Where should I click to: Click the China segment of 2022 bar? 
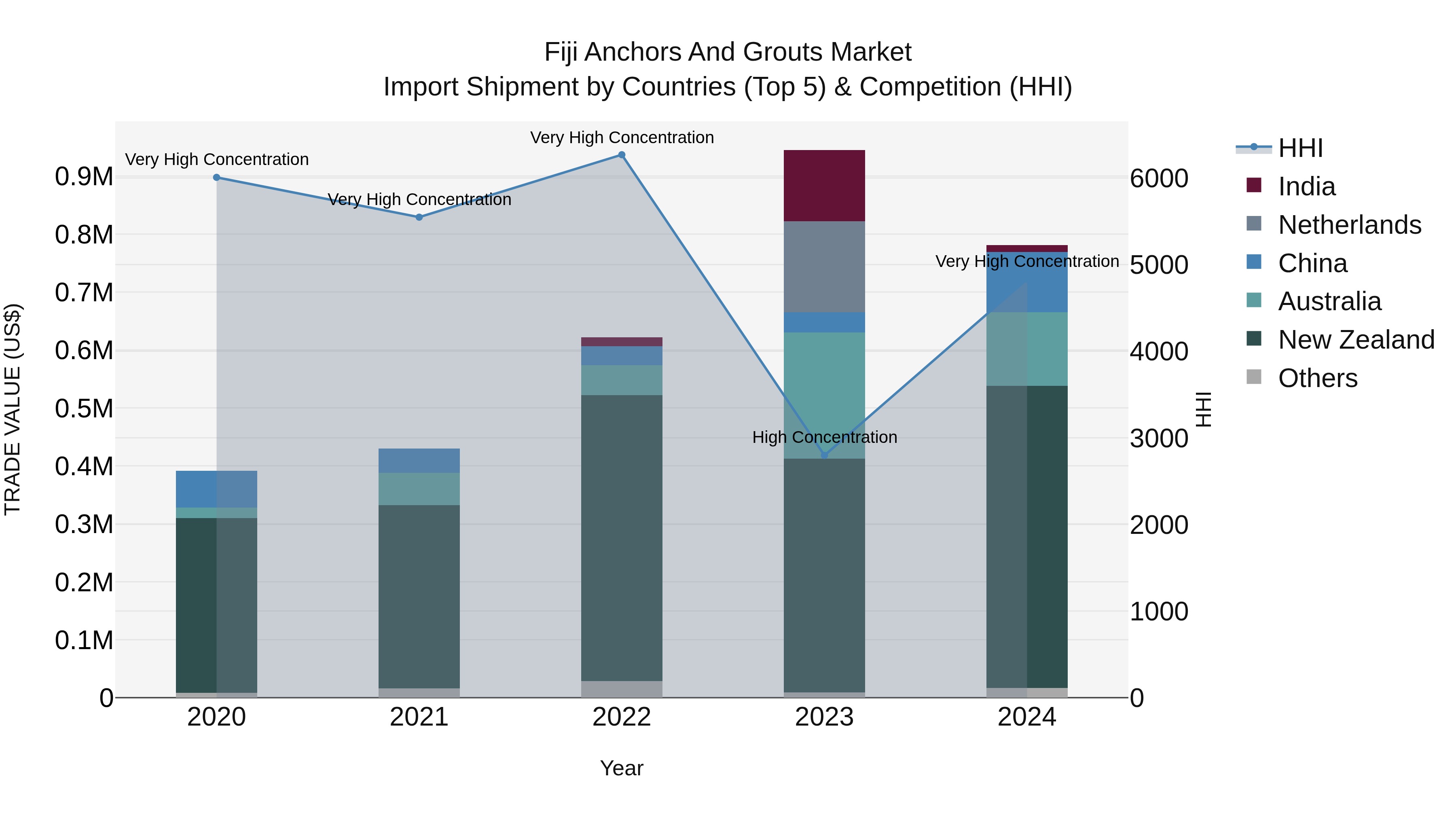click(622, 356)
